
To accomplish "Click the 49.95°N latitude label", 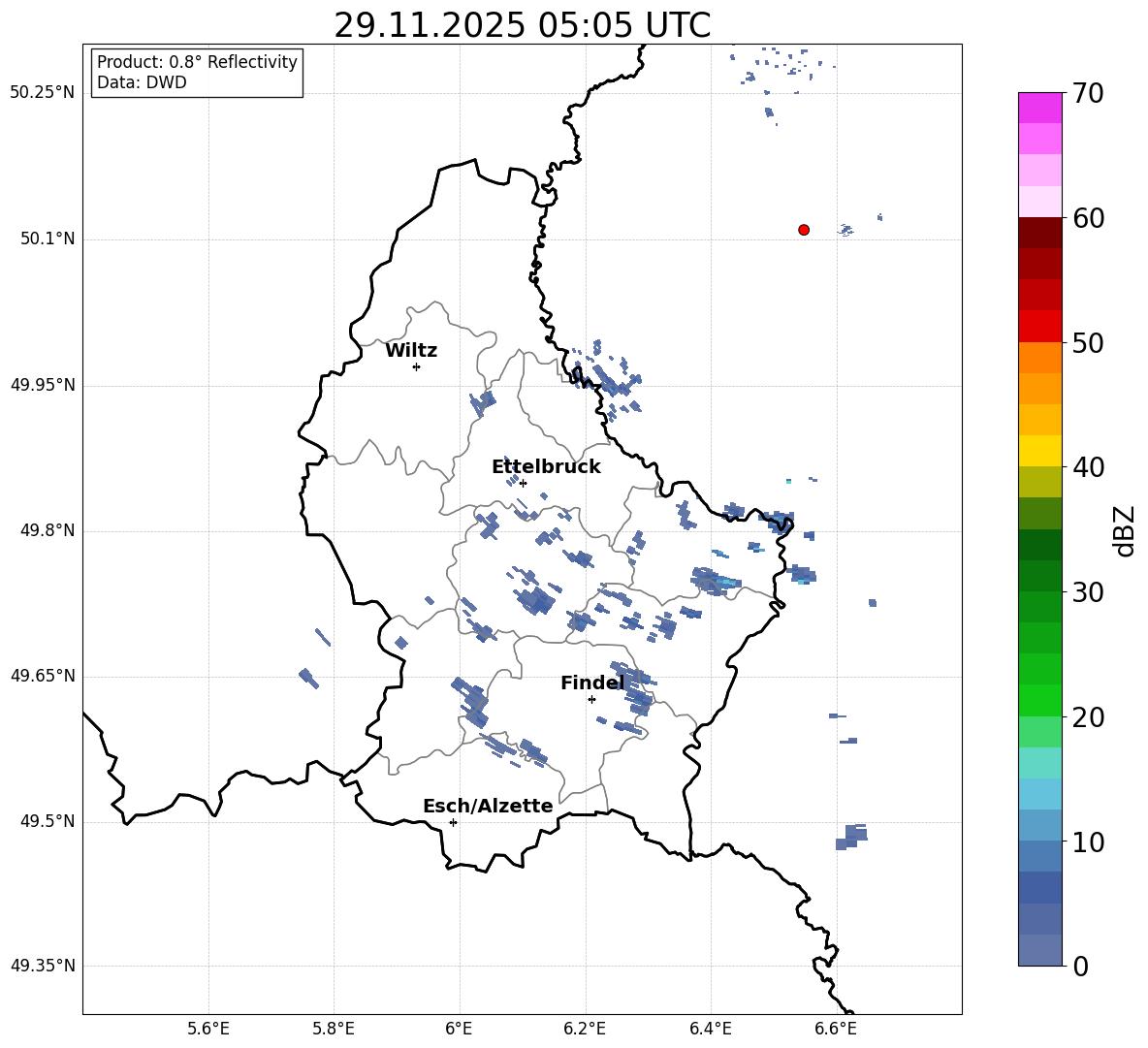I will (x=43, y=385).
